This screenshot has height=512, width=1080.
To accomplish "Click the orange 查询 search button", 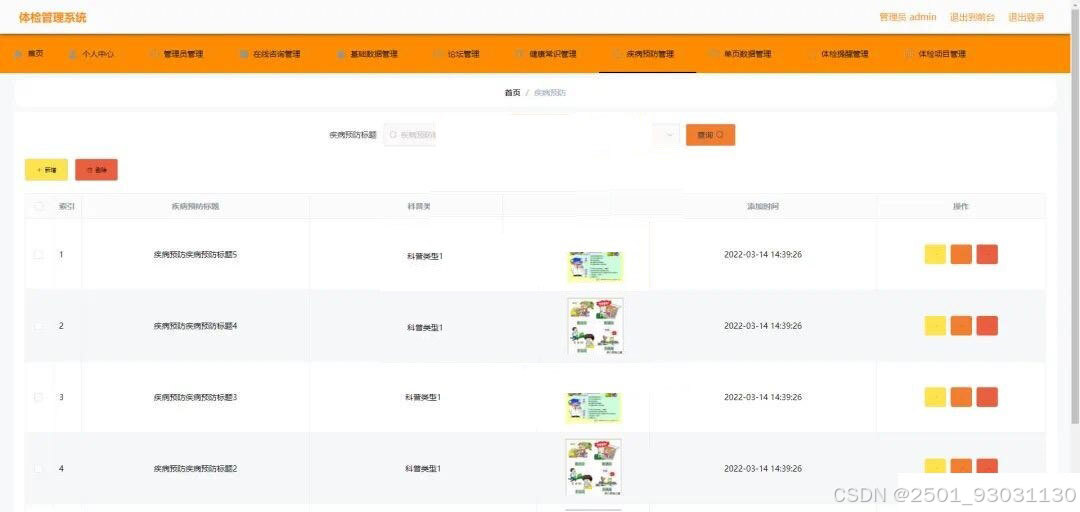I will tap(710, 135).
